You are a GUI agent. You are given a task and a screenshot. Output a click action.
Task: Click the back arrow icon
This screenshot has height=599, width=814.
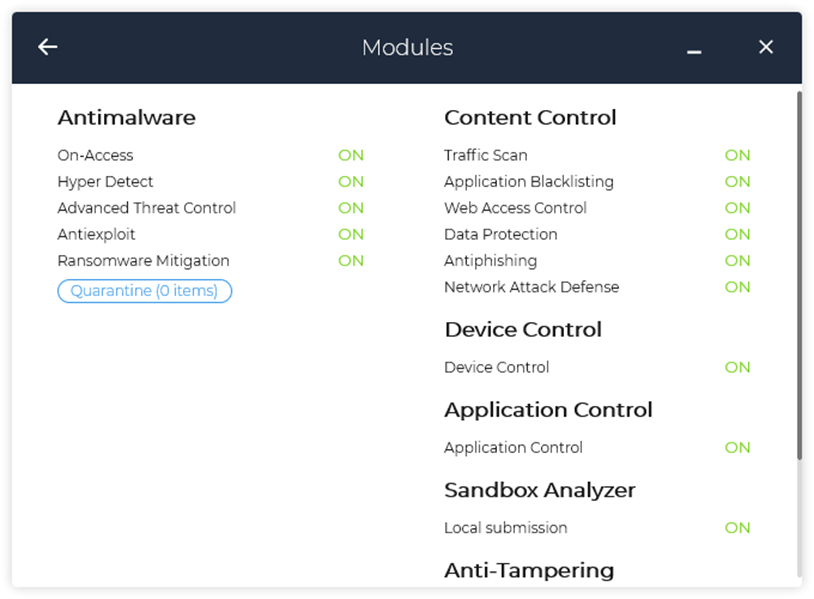pyautogui.click(x=48, y=47)
